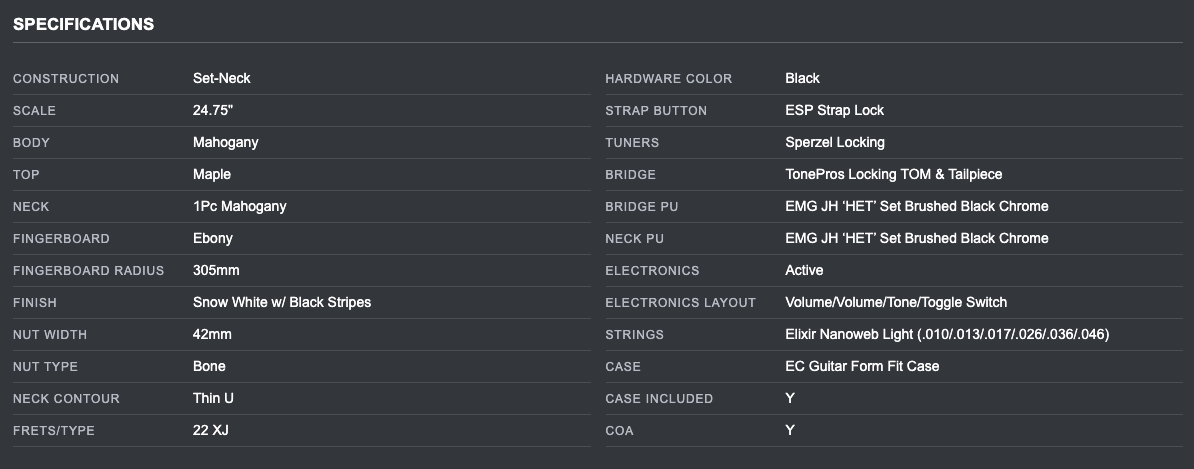
Task: Click the Maple top value
Action: click(212, 174)
